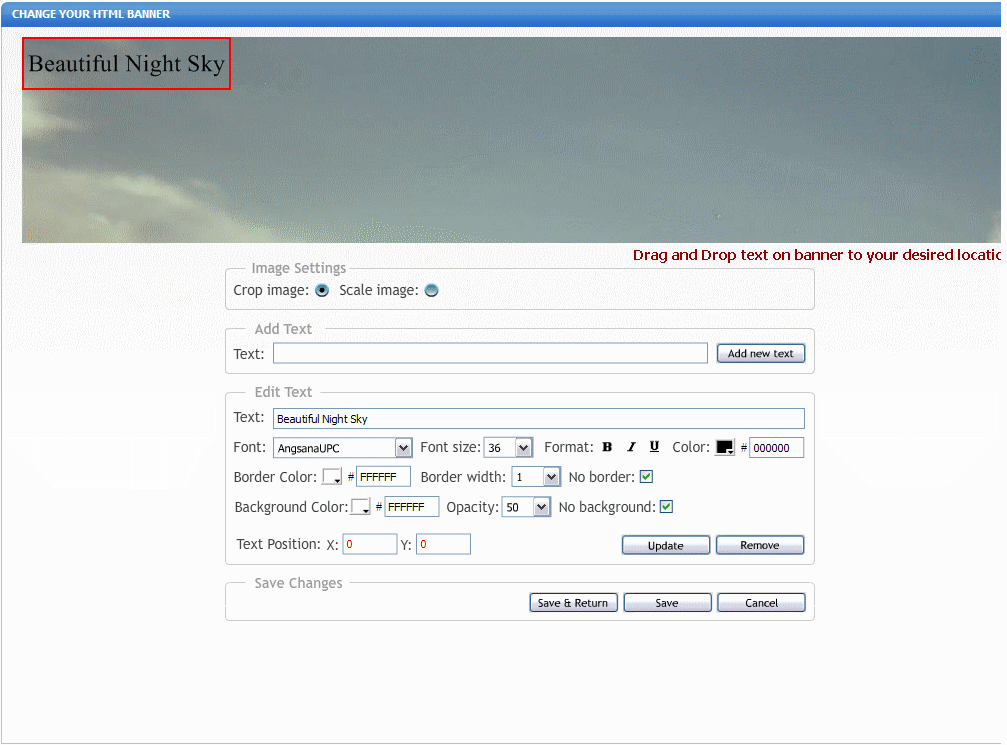Click the Cancel button
Screen dimensions: 1007x745
point(761,602)
